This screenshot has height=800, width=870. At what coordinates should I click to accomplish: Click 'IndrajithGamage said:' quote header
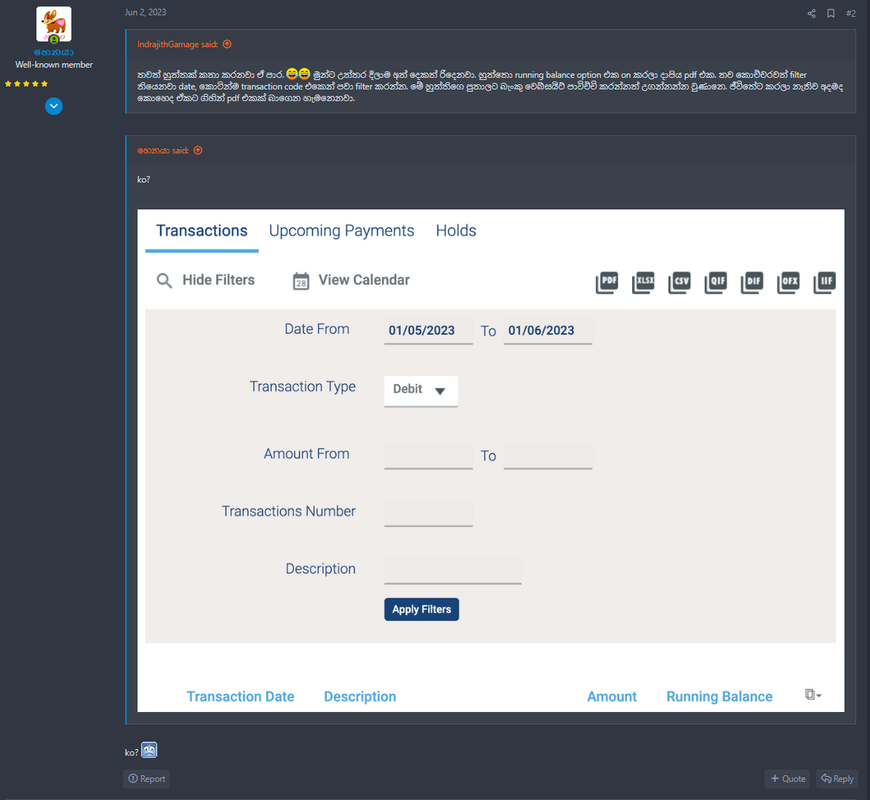[x=178, y=44]
